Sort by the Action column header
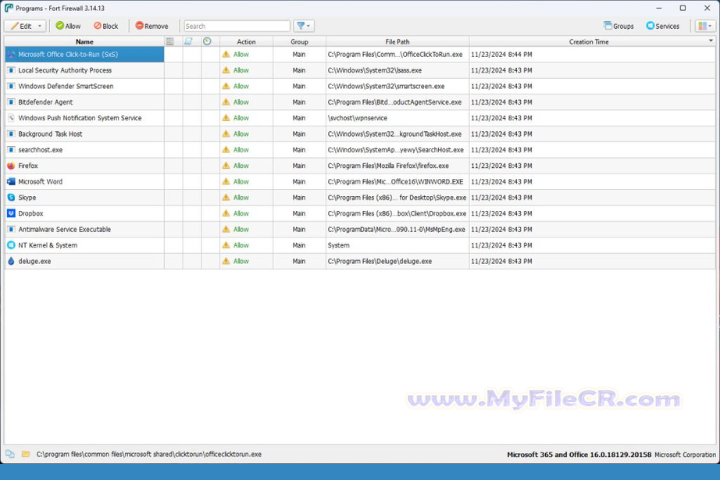This screenshot has width=720, height=480. (246, 42)
